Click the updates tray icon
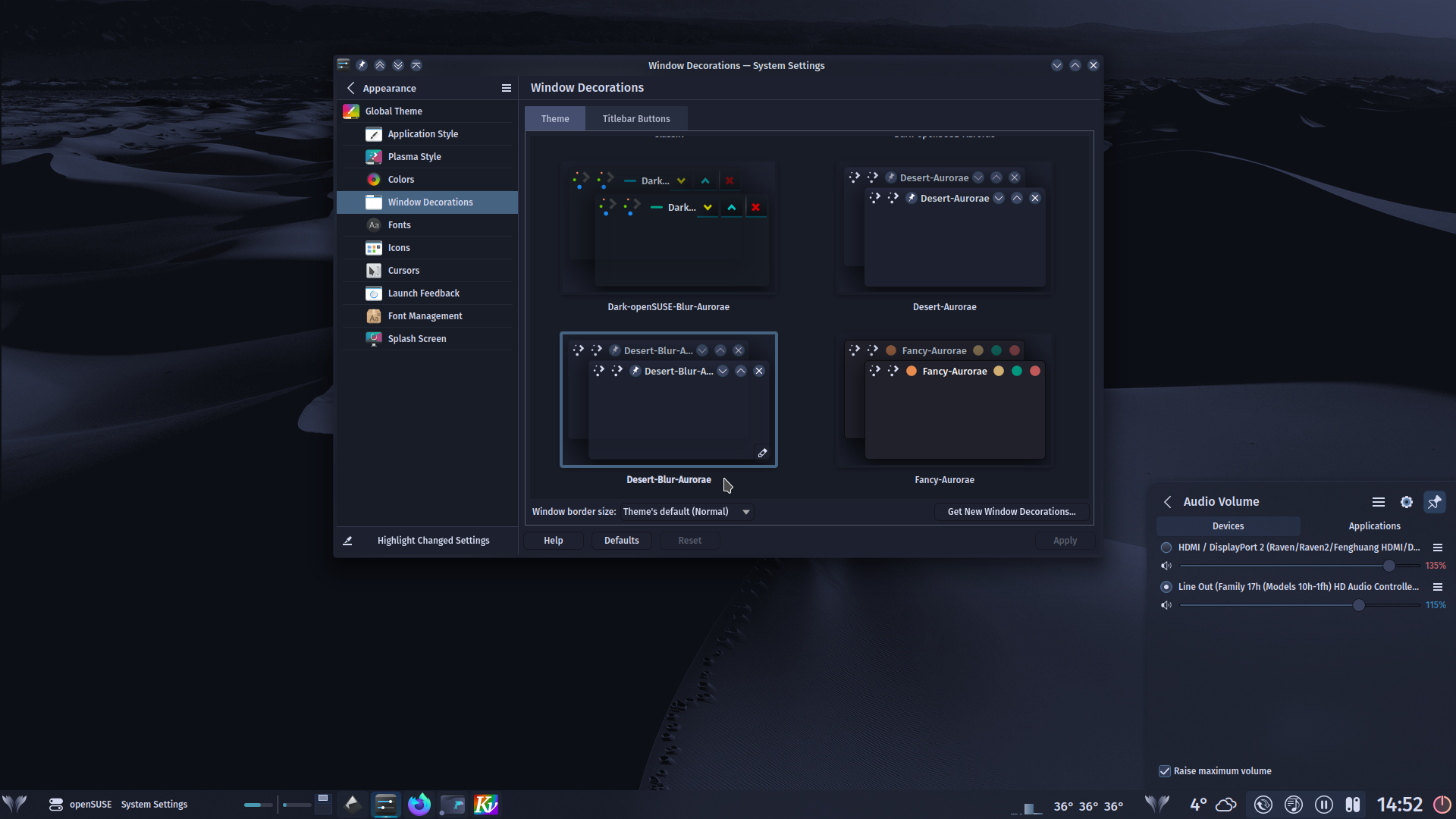 click(x=1263, y=805)
